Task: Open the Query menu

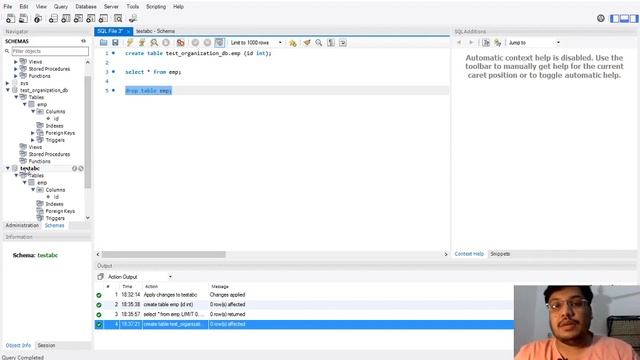Action: (x=61, y=7)
